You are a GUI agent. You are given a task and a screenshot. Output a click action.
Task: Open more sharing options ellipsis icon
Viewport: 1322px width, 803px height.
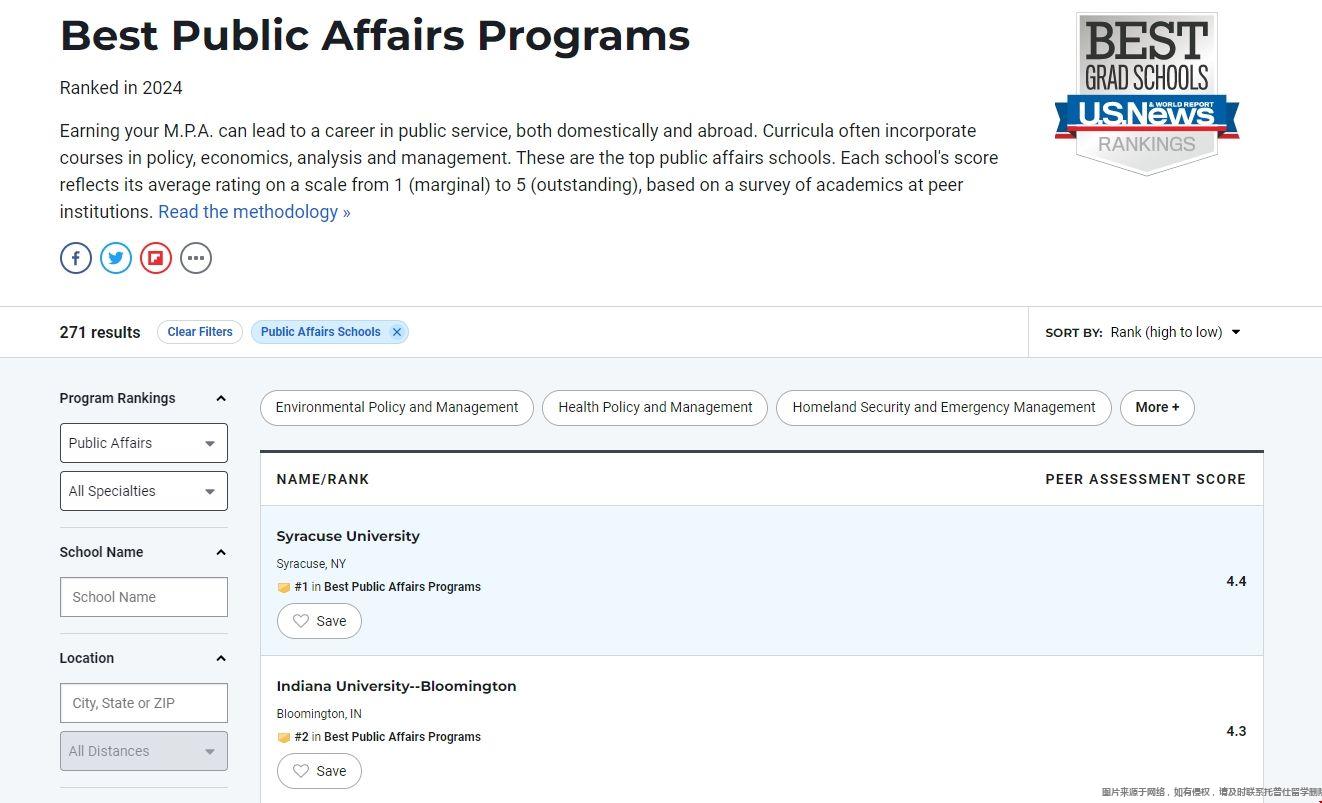196,258
